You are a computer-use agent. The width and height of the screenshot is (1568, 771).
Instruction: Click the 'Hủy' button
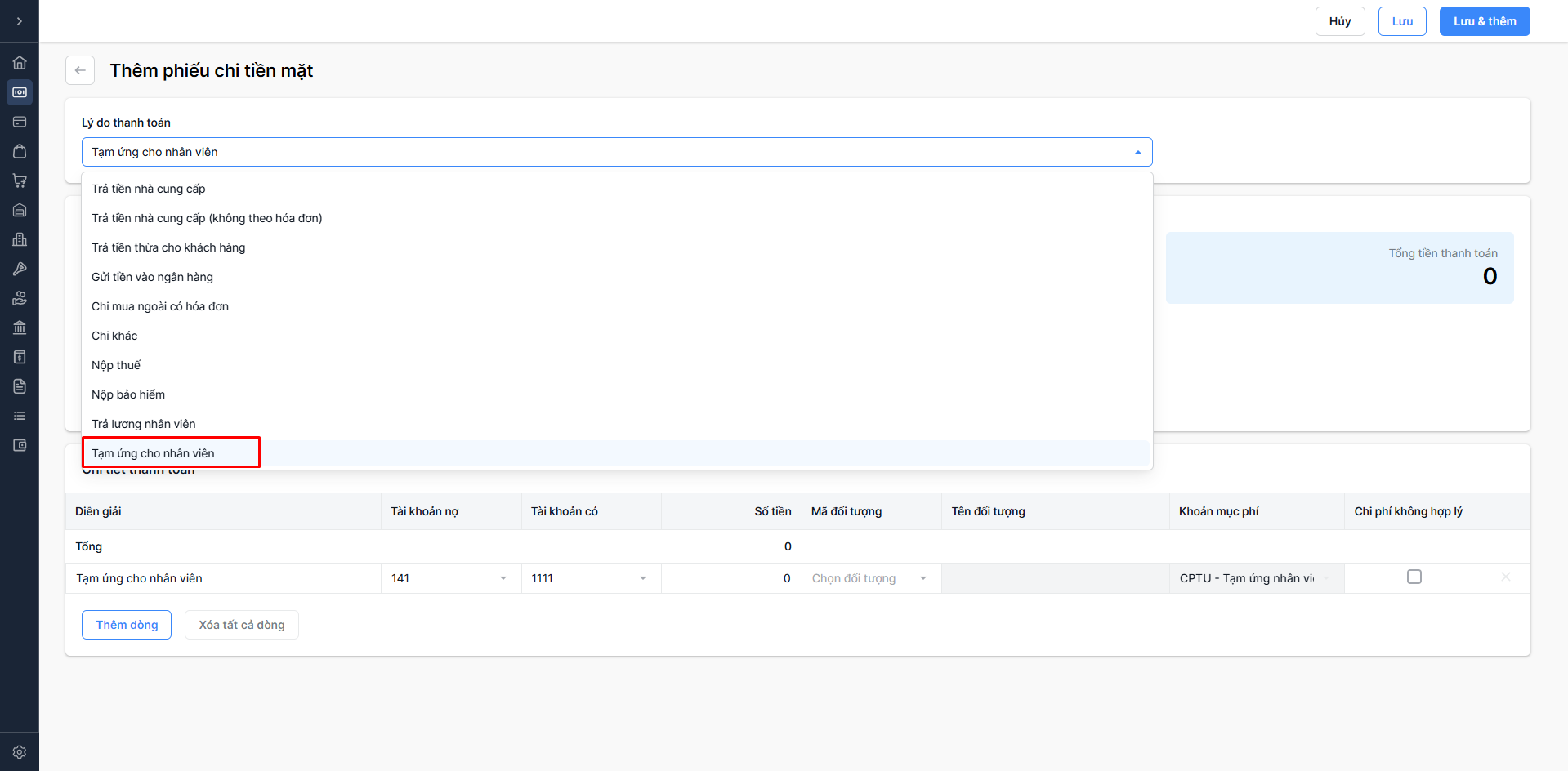coord(1339,21)
